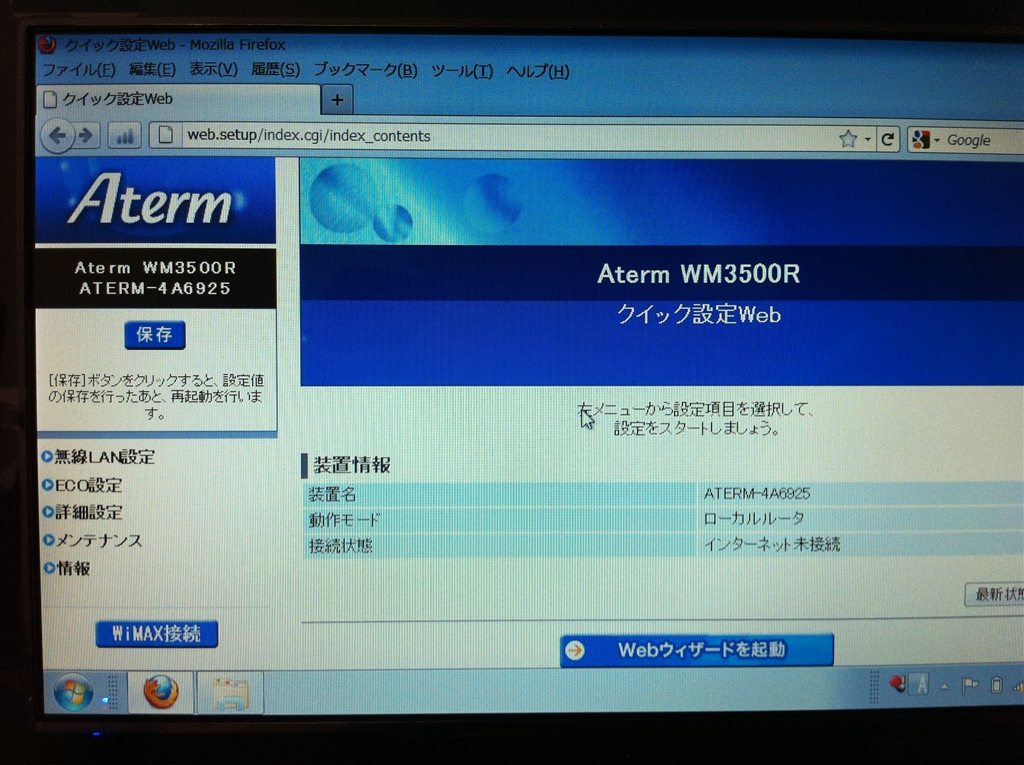Click the WiMAX接続 button
1024x765 pixels.
click(x=157, y=634)
